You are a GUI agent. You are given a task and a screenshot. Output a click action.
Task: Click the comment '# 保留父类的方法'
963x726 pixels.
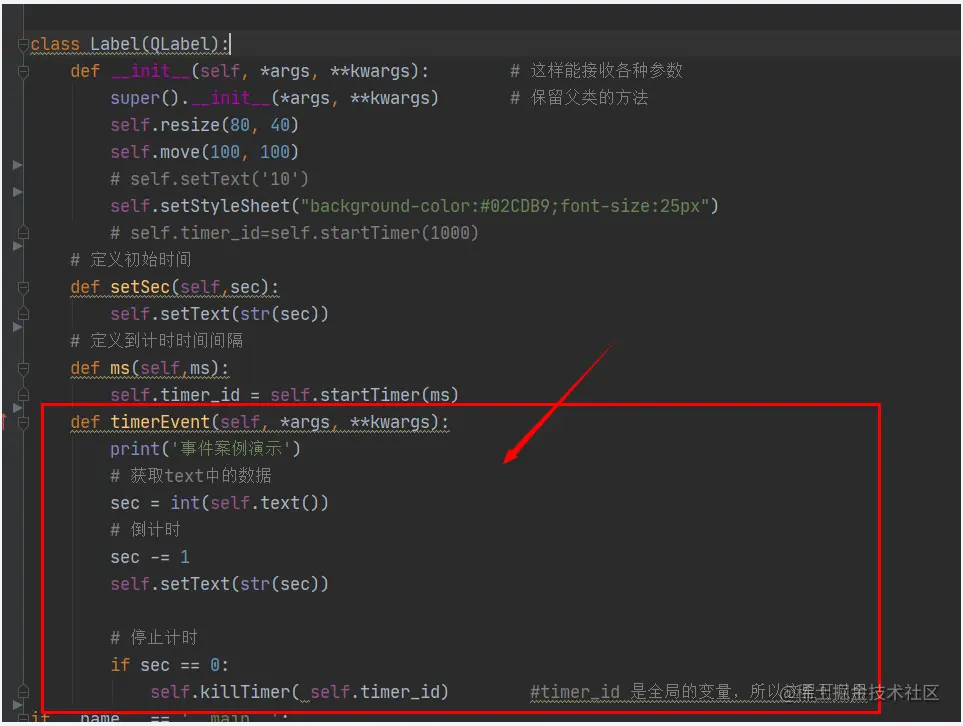pyautogui.click(x=579, y=98)
